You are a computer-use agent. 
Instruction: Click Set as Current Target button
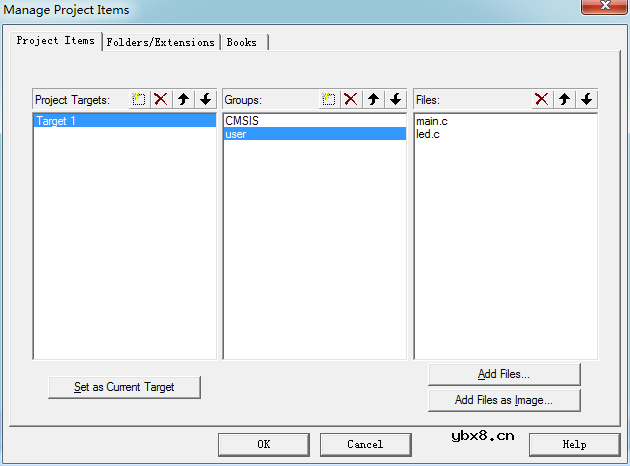tap(124, 387)
